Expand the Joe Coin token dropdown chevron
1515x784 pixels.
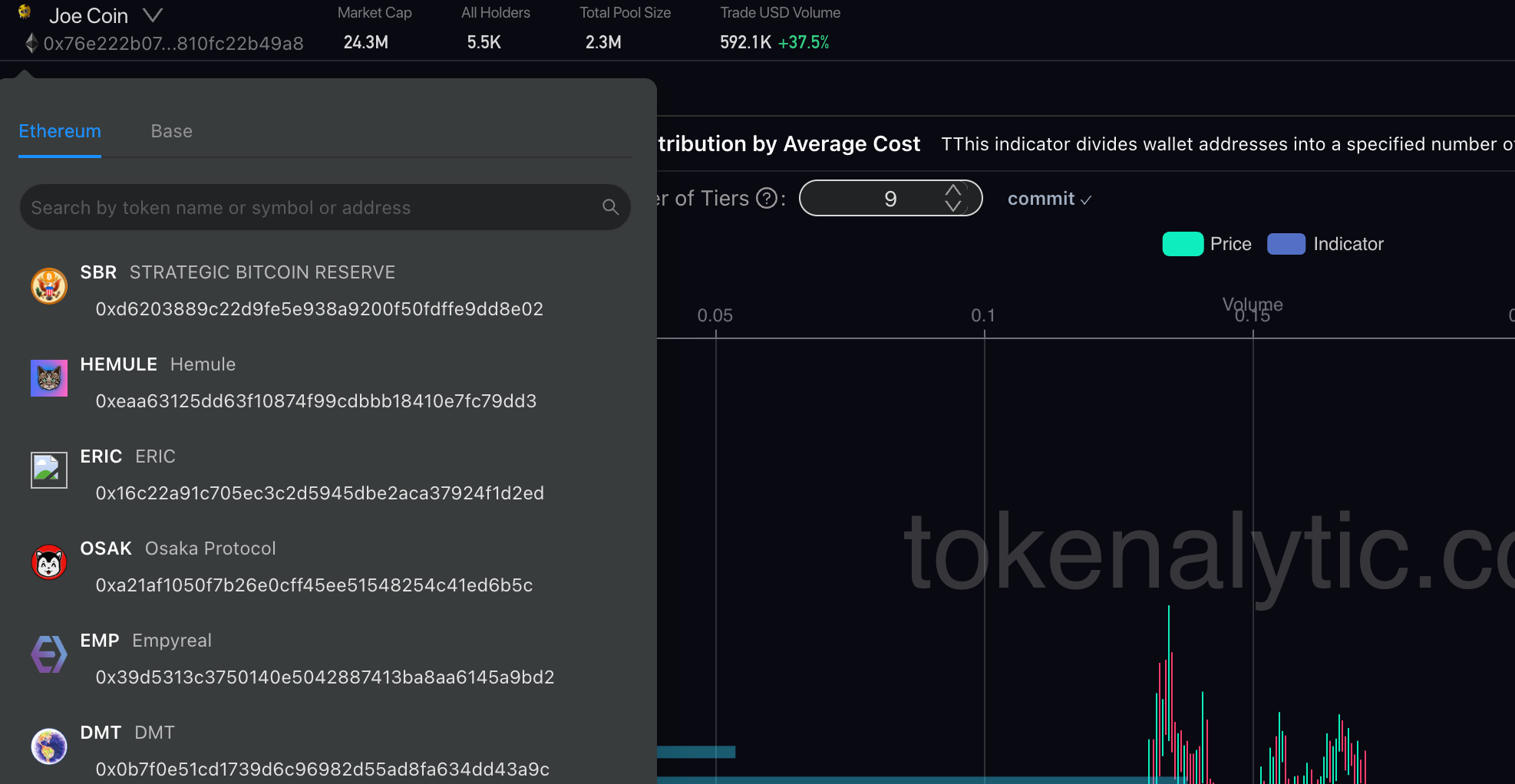(x=153, y=15)
